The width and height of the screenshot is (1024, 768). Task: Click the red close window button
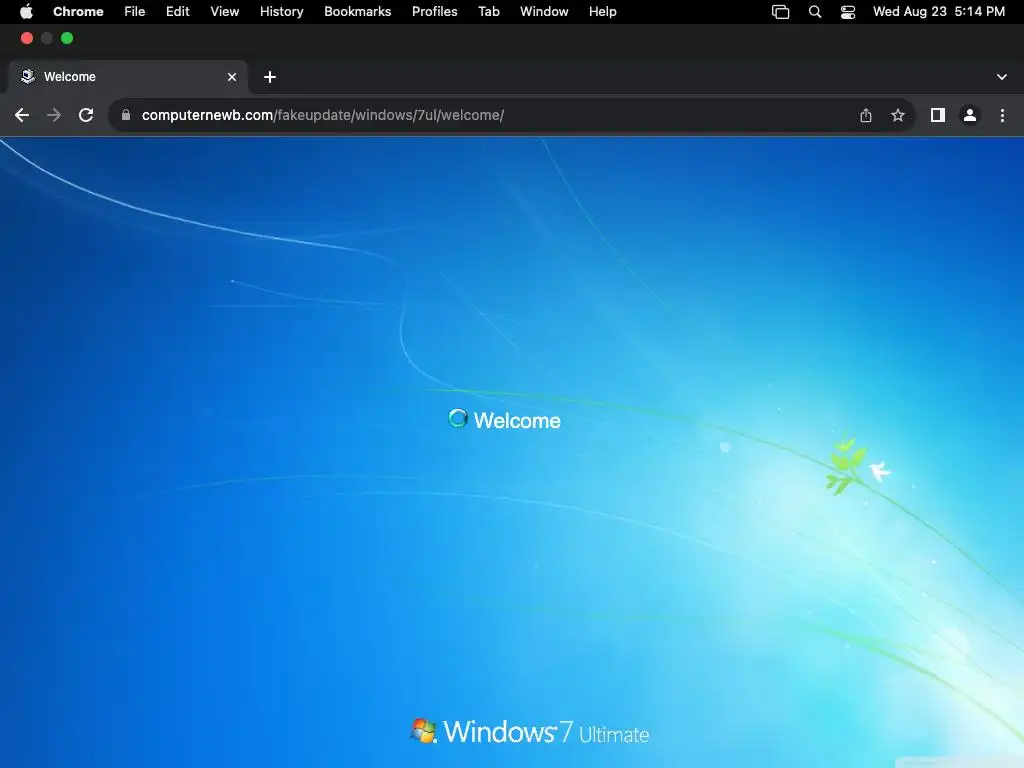tap(27, 39)
